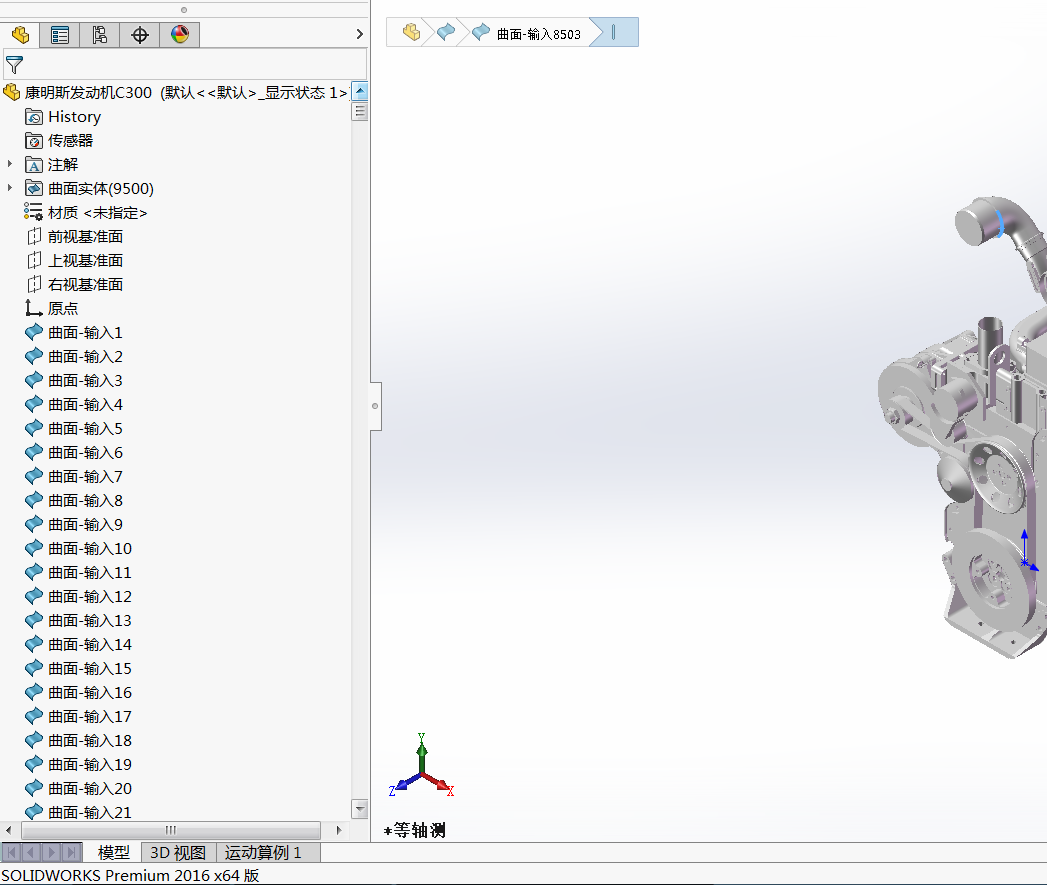Click the surface icon of 曲面-输入17
The width and height of the screenshot is (1047, 885).
point(33,716)
